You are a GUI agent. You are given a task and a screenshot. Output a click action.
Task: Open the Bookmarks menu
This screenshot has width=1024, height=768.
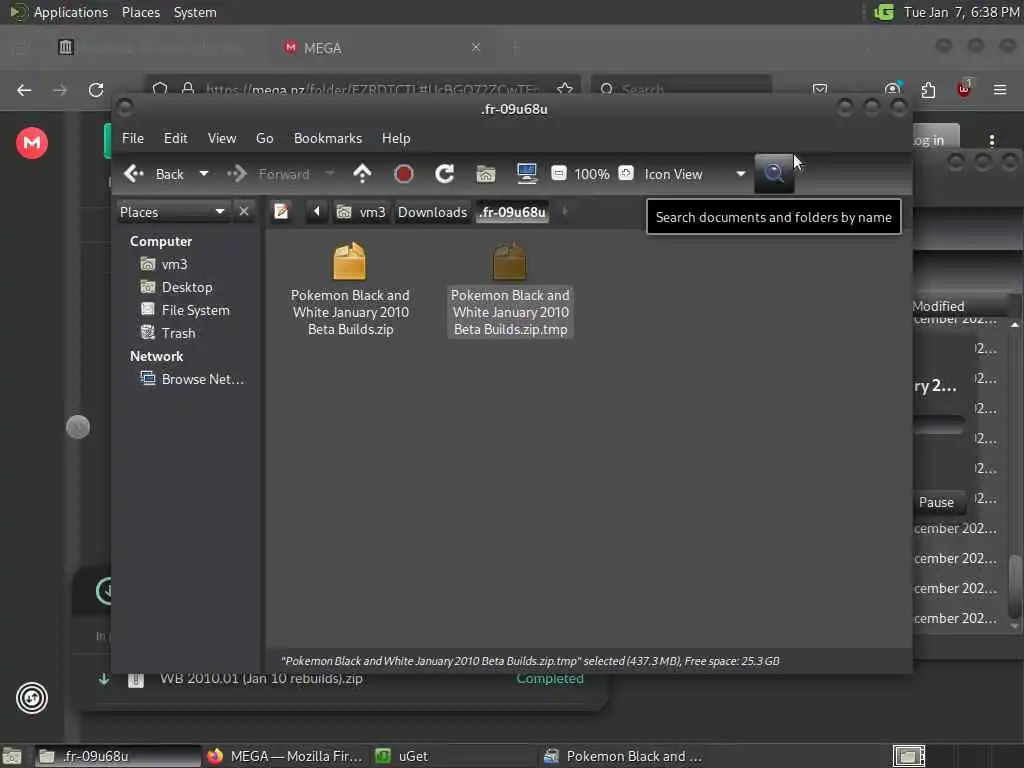328,138
